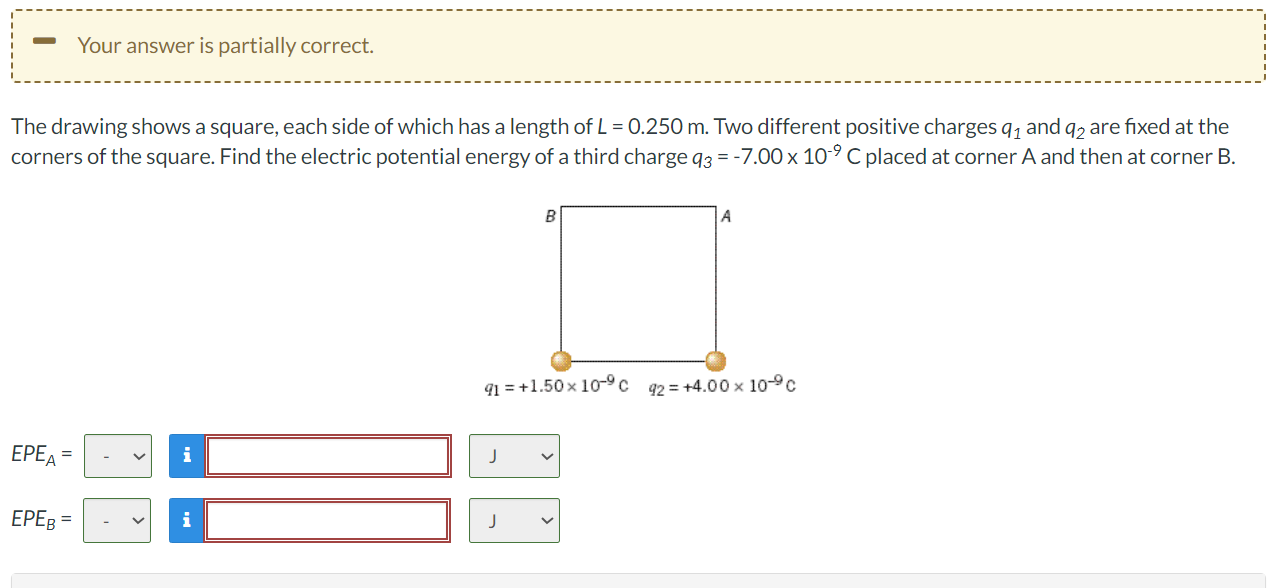Click the info icon beside EPE_A answer box

click(185, 455)
